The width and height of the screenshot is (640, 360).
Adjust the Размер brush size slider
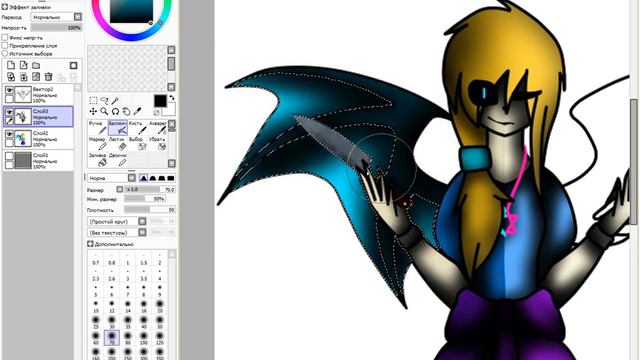(x=150, y=189)
